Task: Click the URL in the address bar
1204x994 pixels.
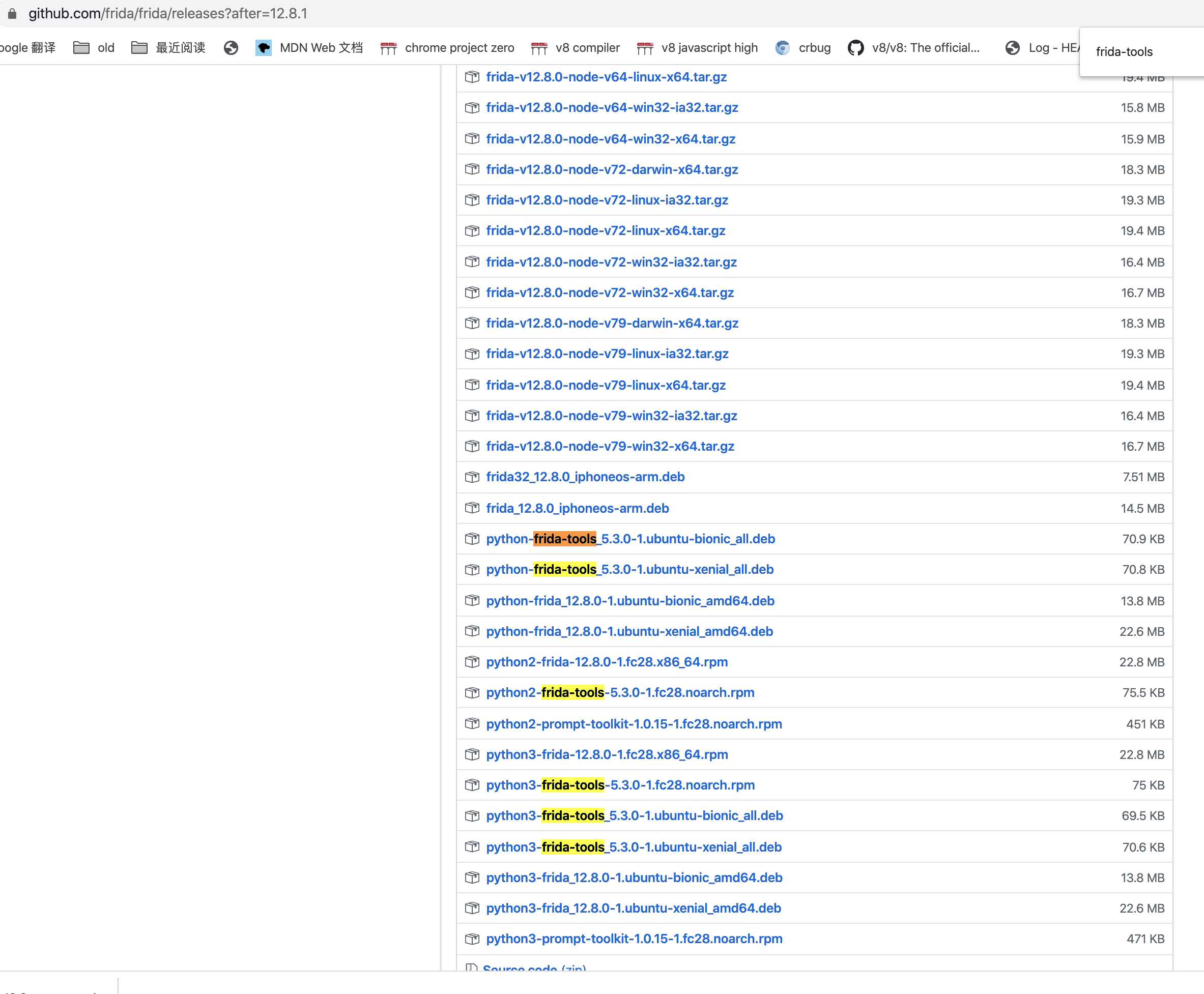Action: pos(168,13)
